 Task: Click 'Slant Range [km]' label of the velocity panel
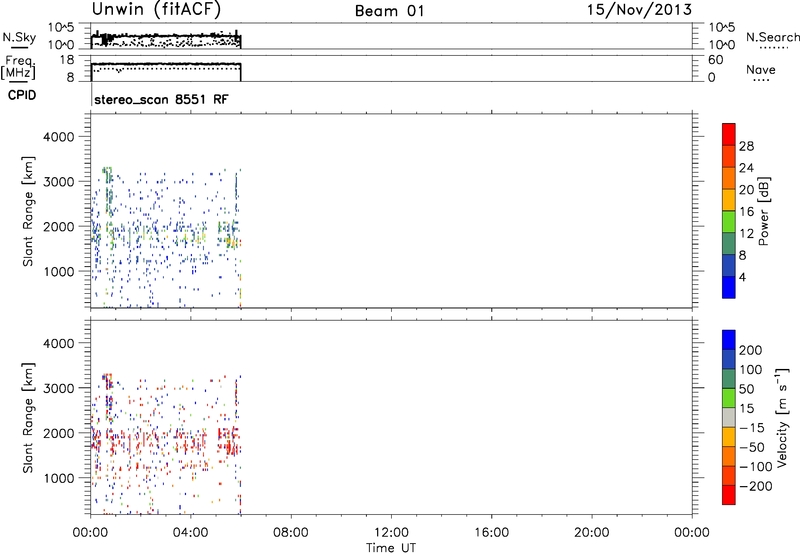[x=29, y=417]
